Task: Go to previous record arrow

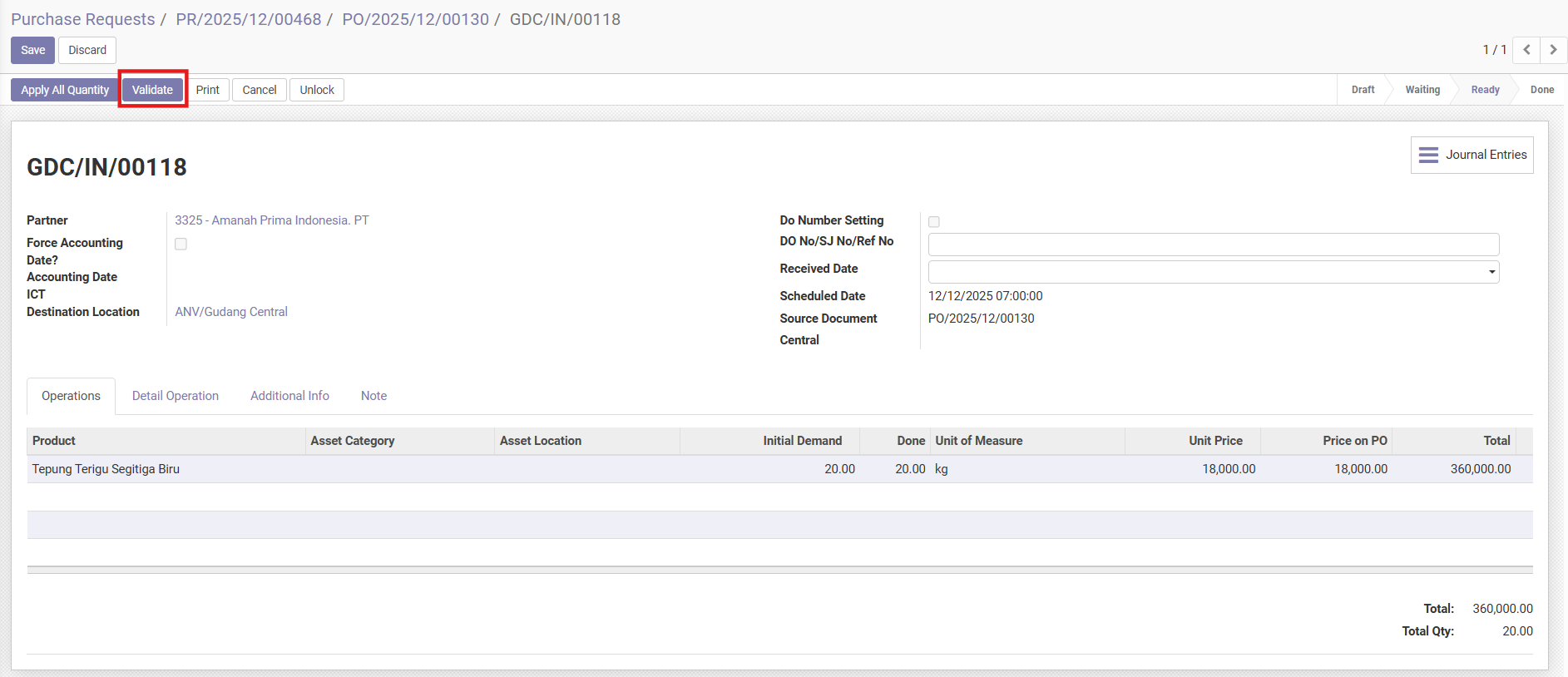Action: (x=1526, y=50)
